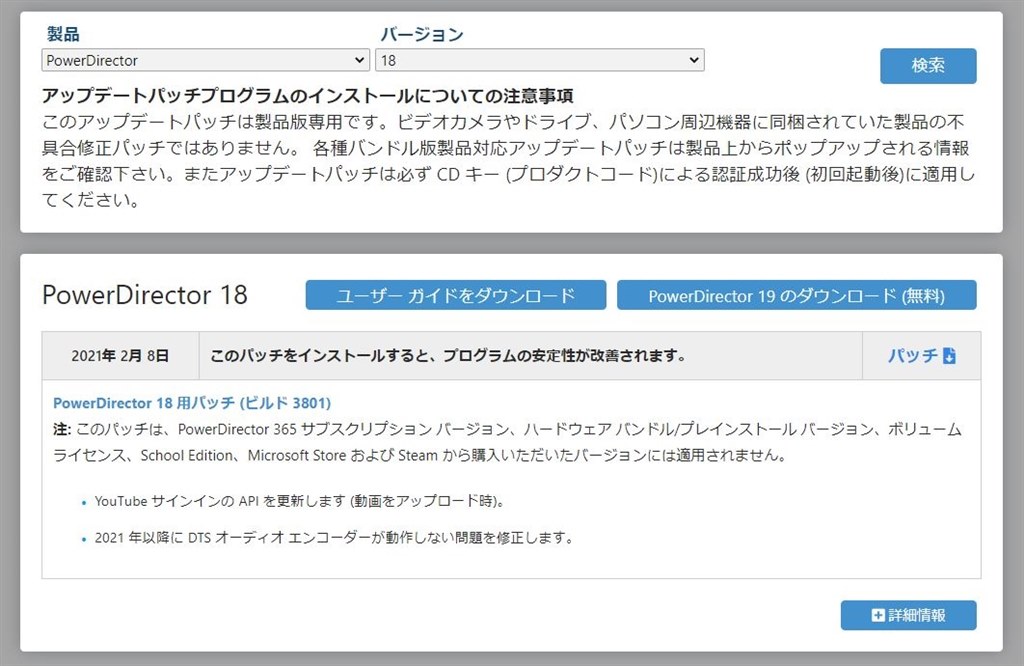Click the バージョン label

click(x=422, y=34)
